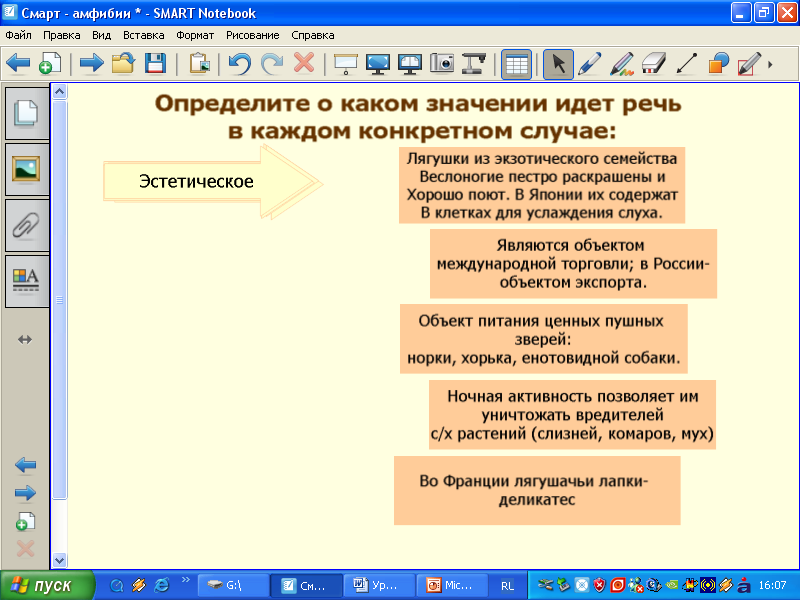
Task: Open the Вставка menu
Action: pos(144,35)
